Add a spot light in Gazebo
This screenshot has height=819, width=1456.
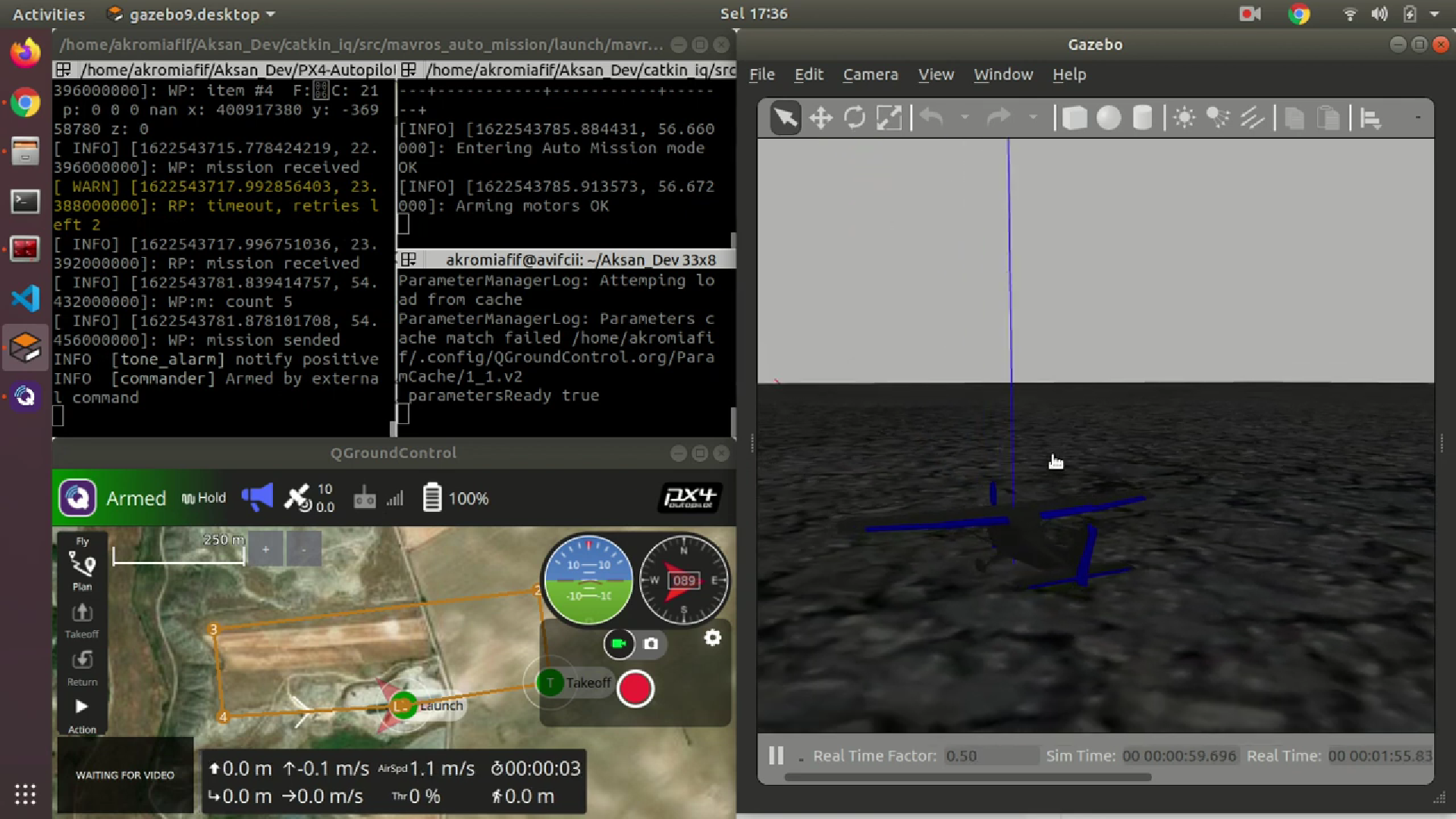tap(1218, 118)
